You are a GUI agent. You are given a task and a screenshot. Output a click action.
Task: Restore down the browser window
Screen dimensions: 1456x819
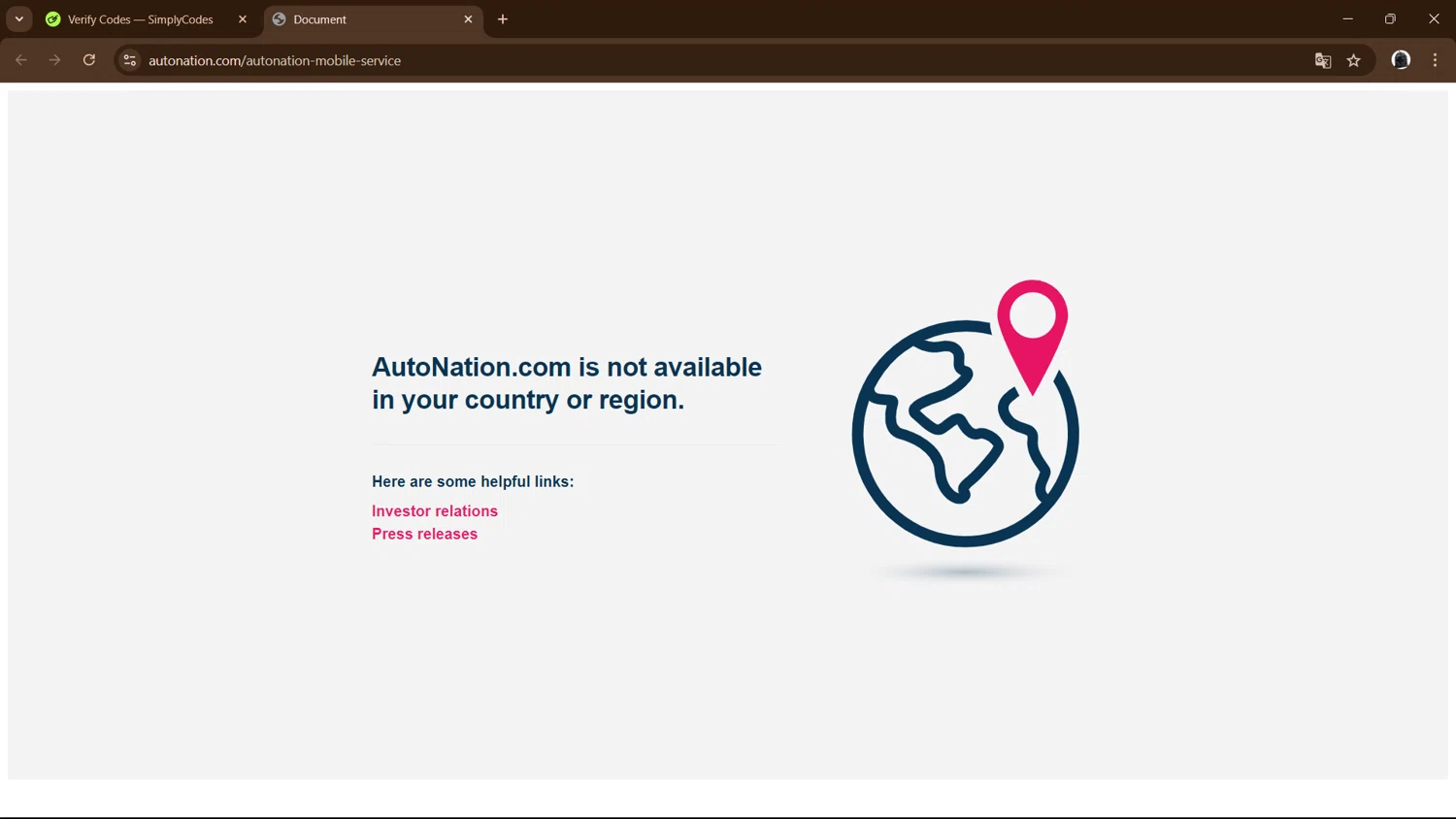[1390, 19]
